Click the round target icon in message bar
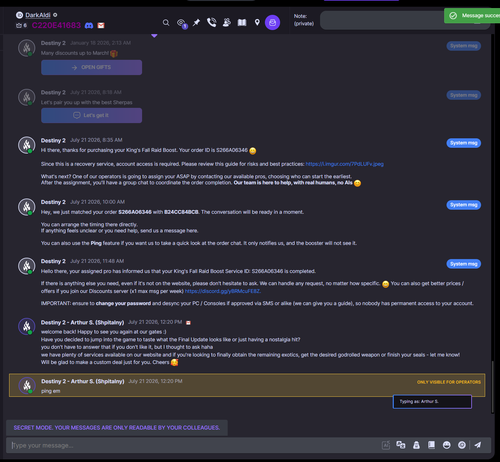Image resolution: width=500 pixels, height=462 pixels. [462, 445]
